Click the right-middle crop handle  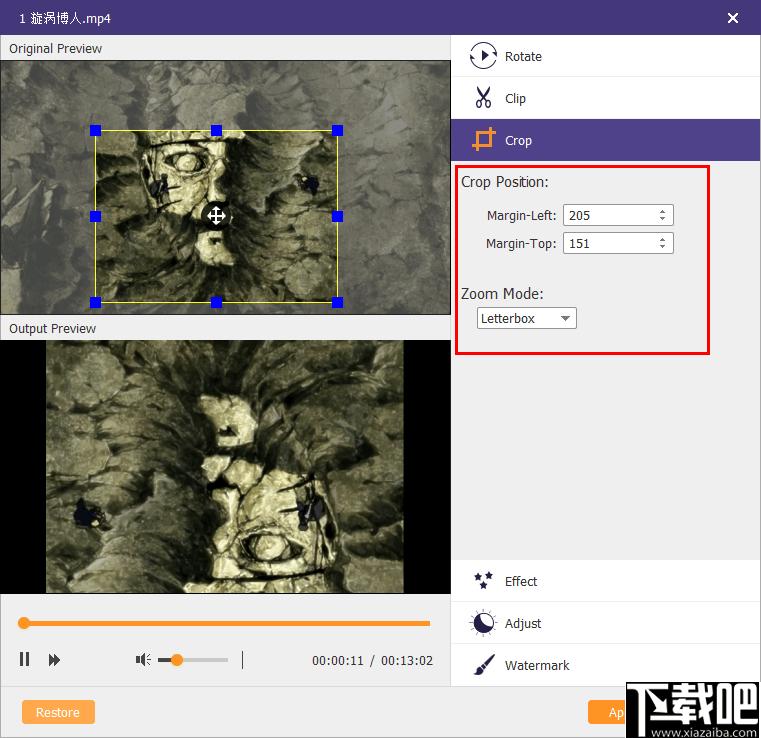pyautogui.click(x=338, y=216)
